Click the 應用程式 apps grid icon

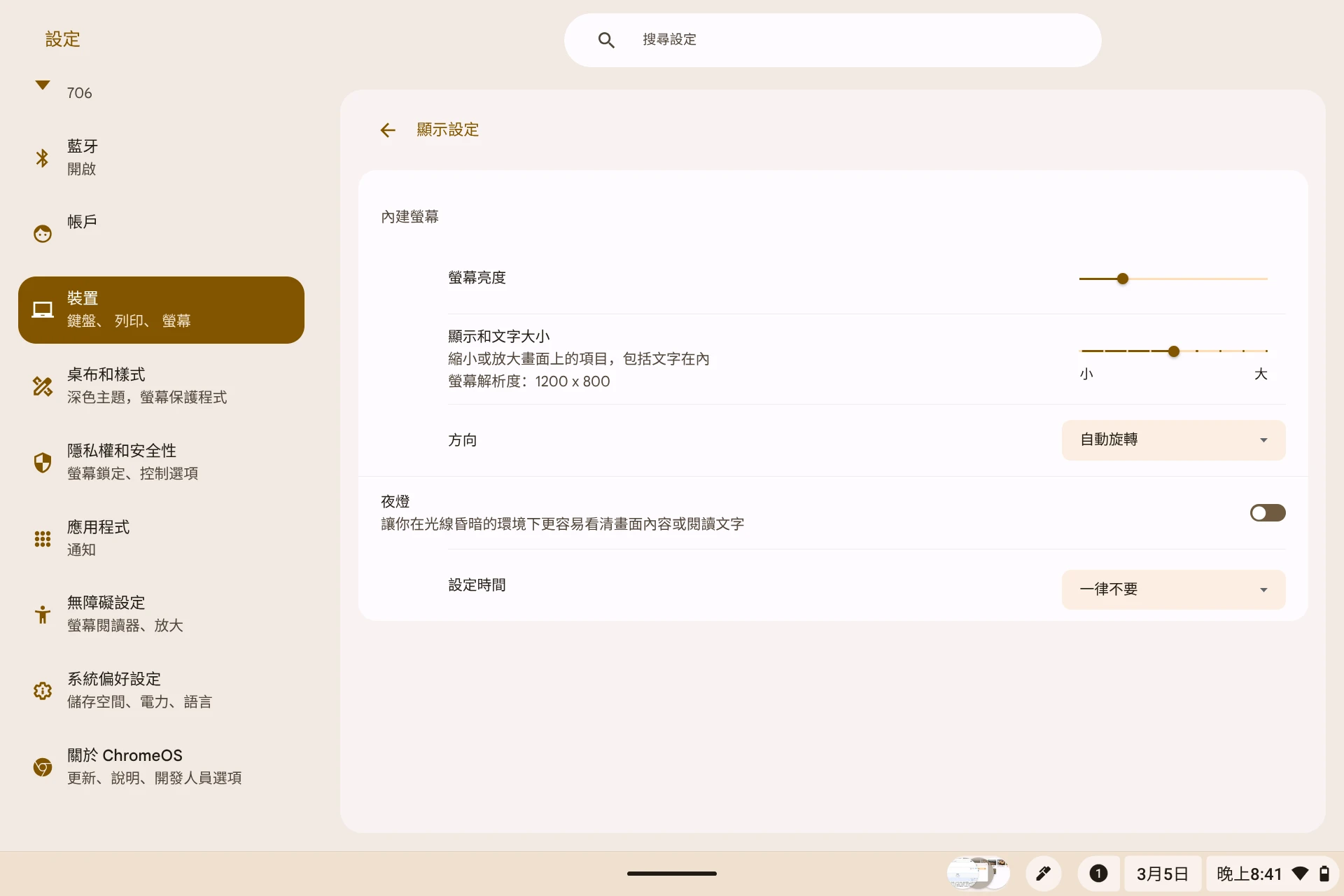(x=43, y=538)
